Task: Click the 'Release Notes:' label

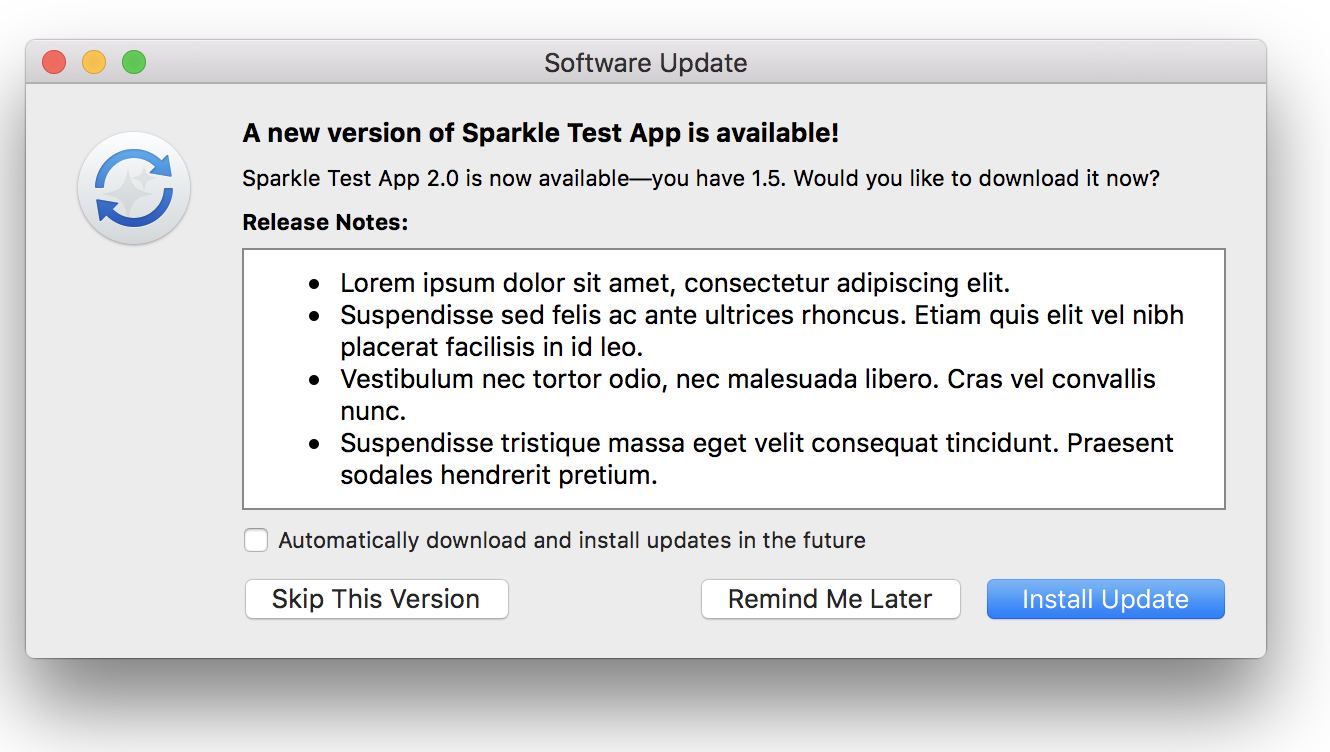Action: pyautogui.click(x=326, y=222)
